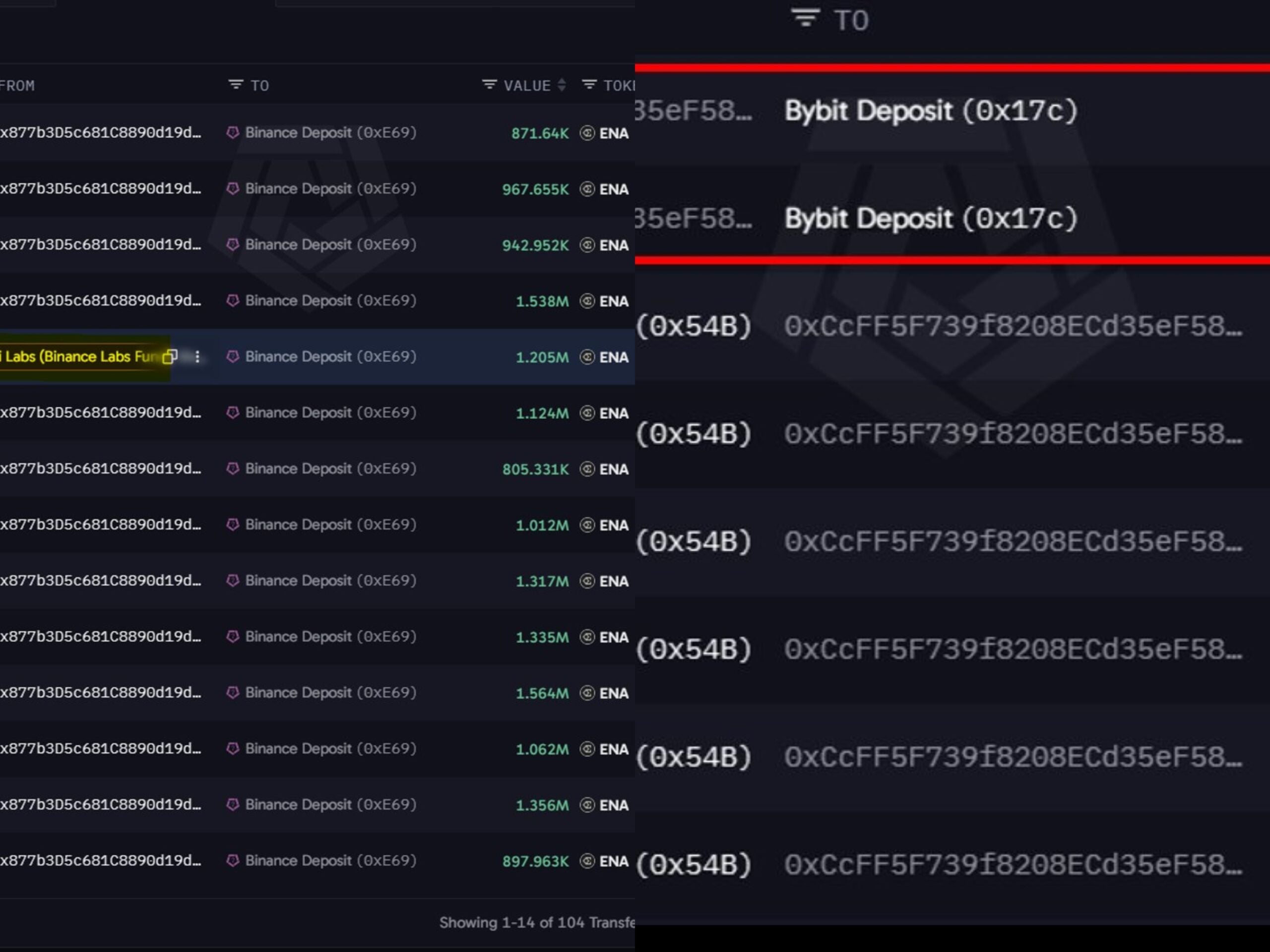Open Binance Deposit (0xE69) in 942.952K row
Image resolution: width=1270 pixels, height=952 pixels.
click(x=331, y=245)
